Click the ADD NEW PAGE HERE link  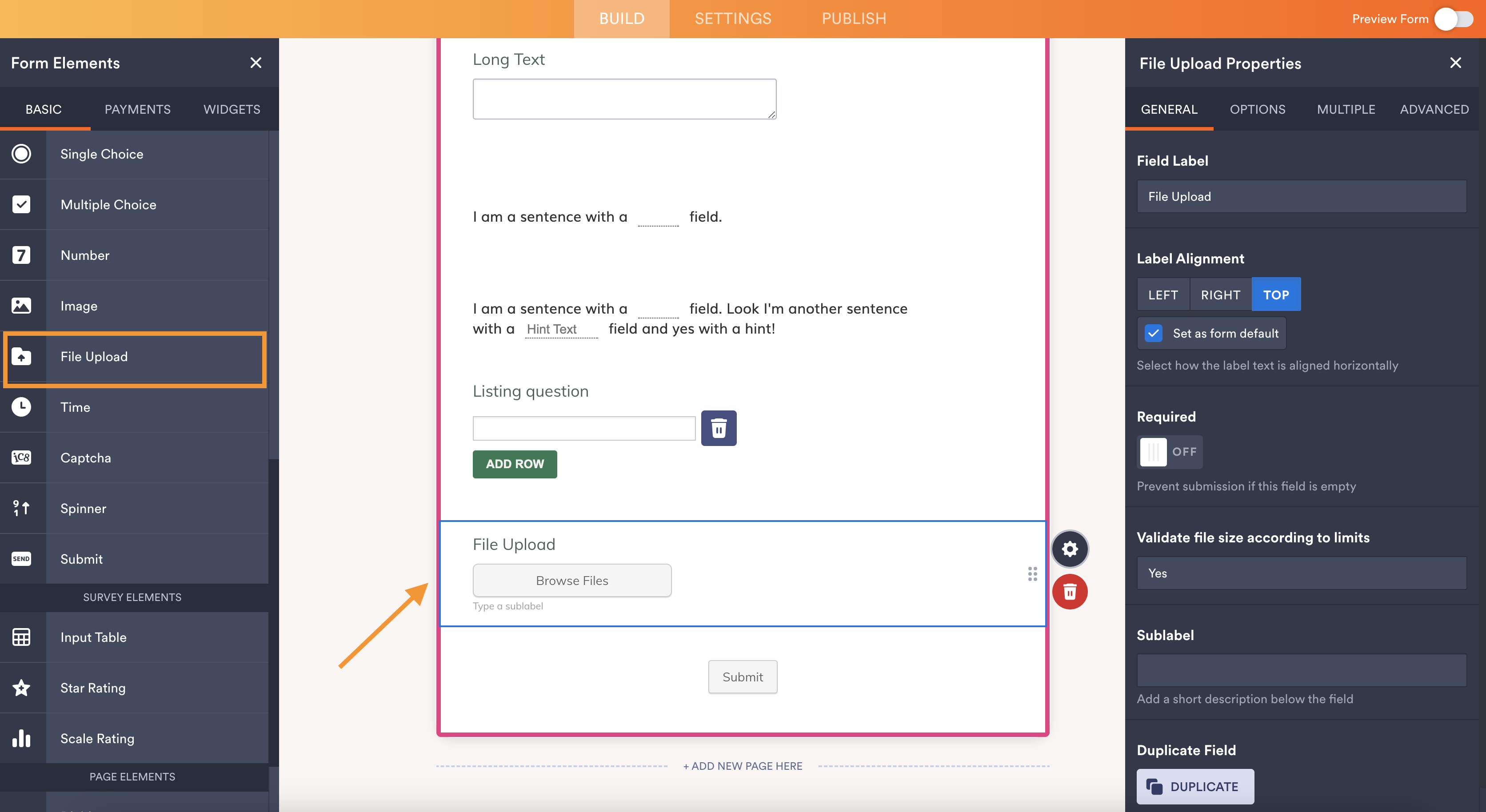tap(743, 766)
